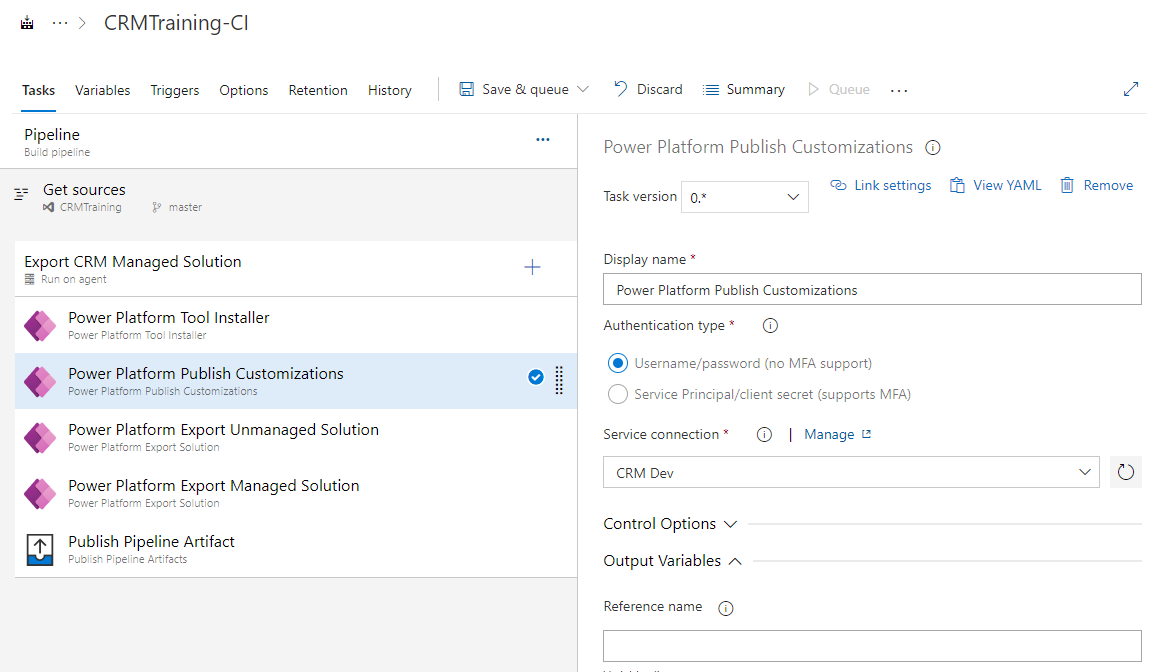Select the Publish Pipeline Artifact task
1162x672 pixels.
pyautogui.click(x=296, y=549)
